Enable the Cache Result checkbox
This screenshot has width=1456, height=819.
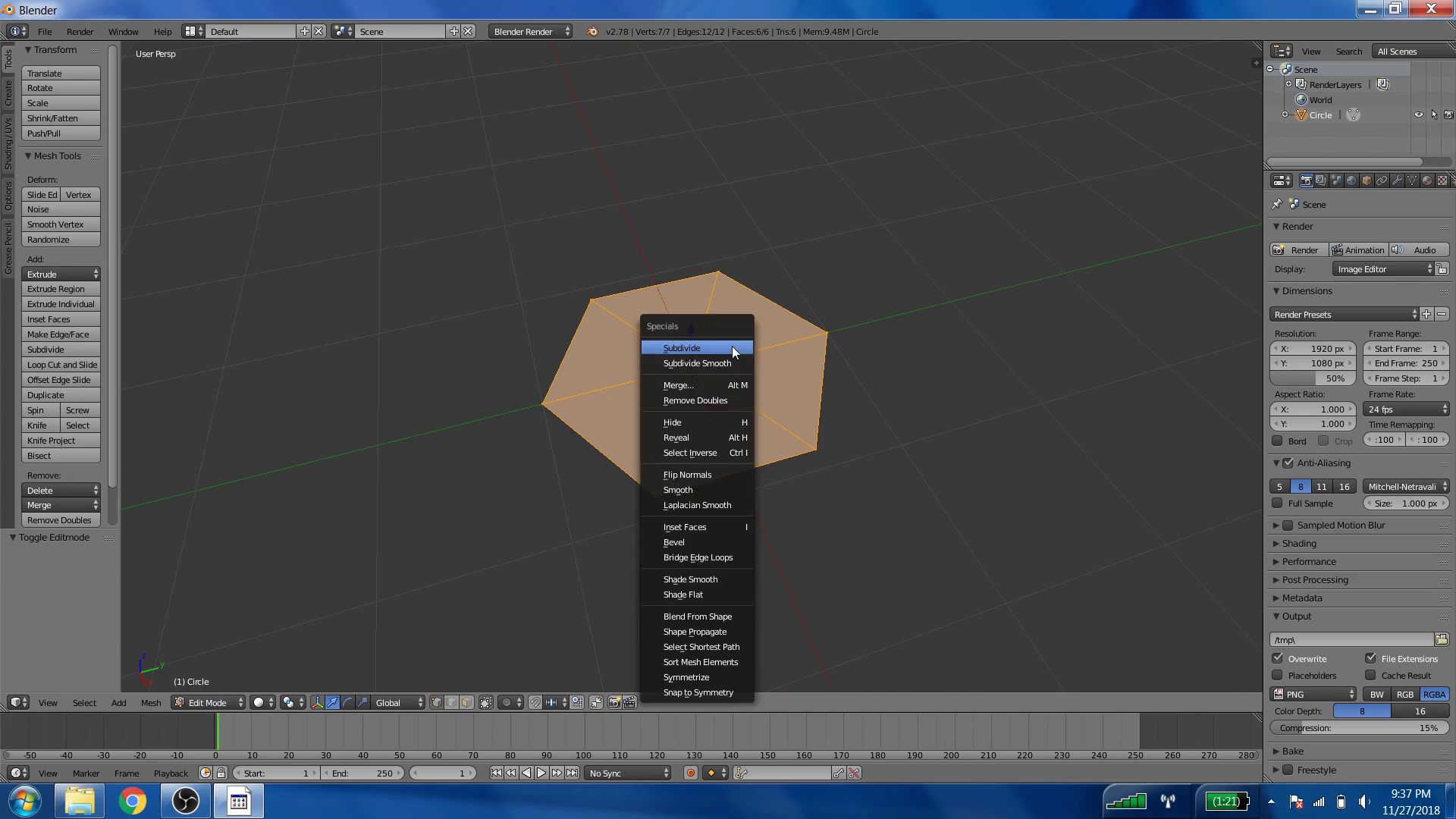pyautogui.click(x=1370, y=675)
